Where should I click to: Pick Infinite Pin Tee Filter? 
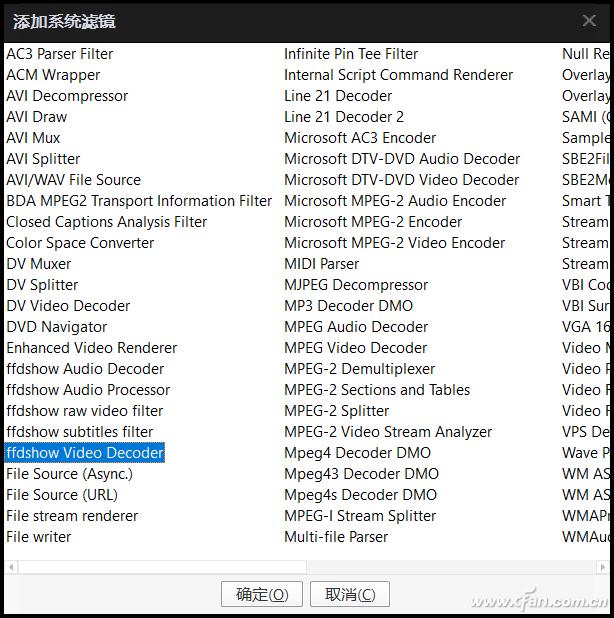point(351,54)
